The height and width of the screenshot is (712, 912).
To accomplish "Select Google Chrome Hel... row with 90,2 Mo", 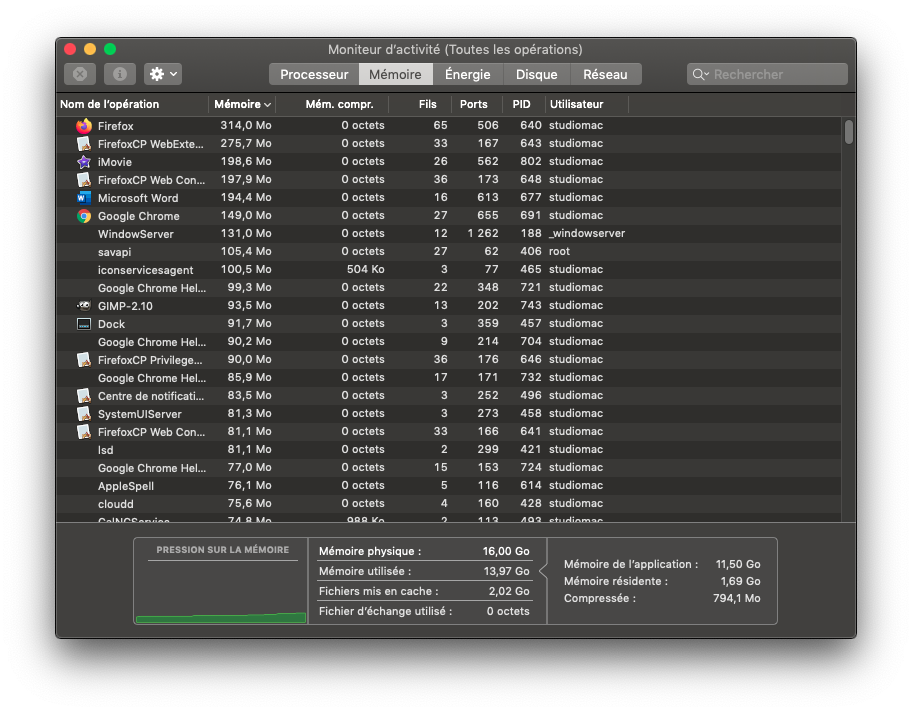I will 448,341.
